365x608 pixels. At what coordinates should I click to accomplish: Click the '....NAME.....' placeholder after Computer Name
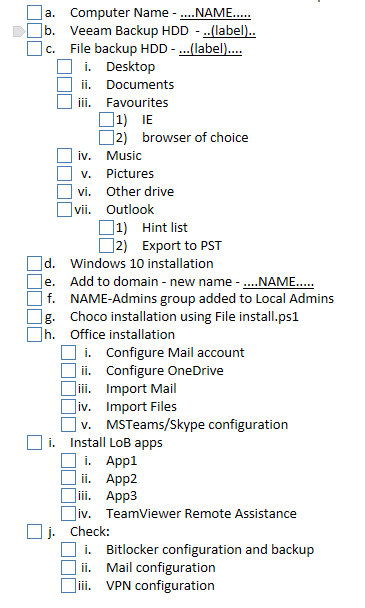215,13
